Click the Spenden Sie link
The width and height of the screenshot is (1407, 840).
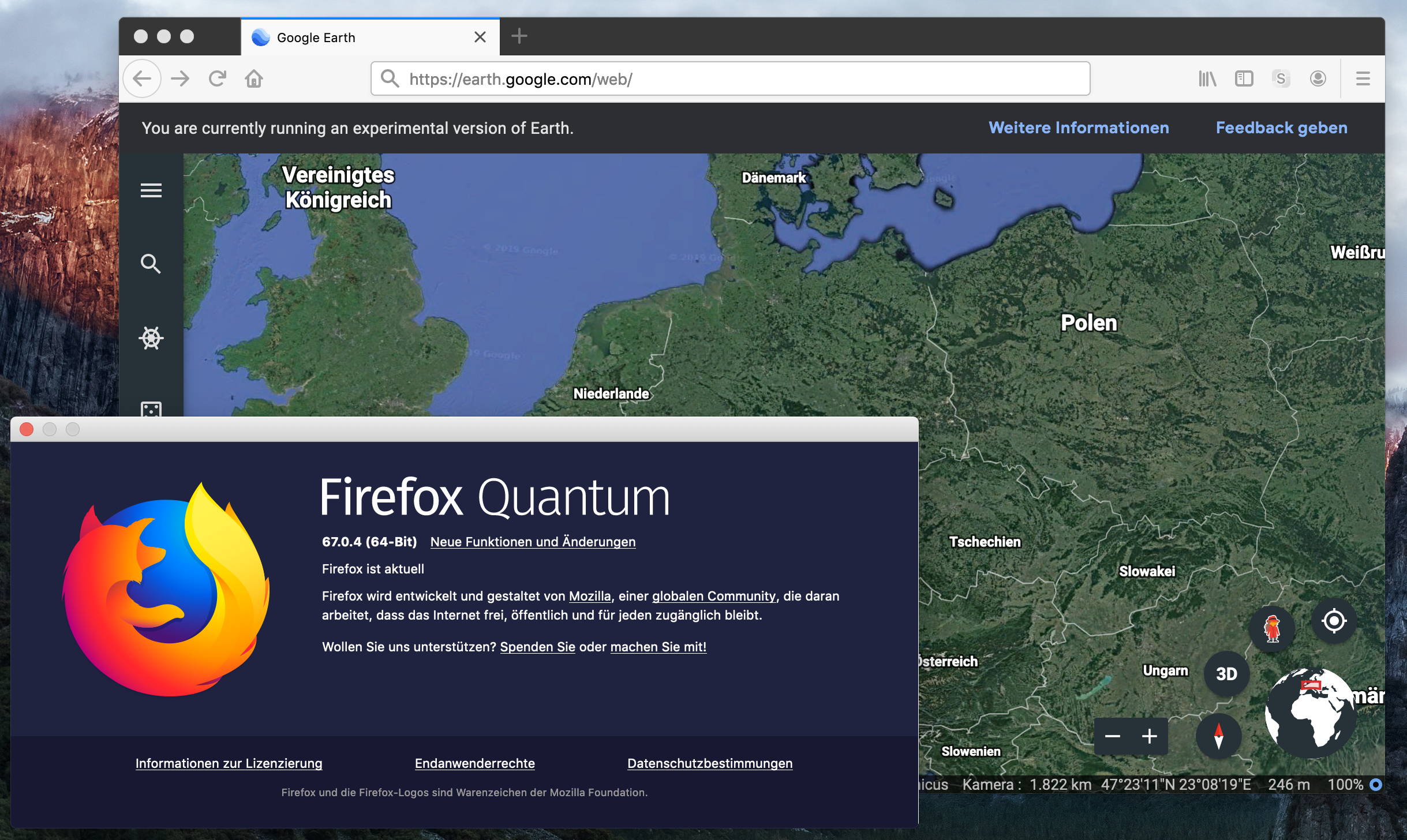(537, 647)
